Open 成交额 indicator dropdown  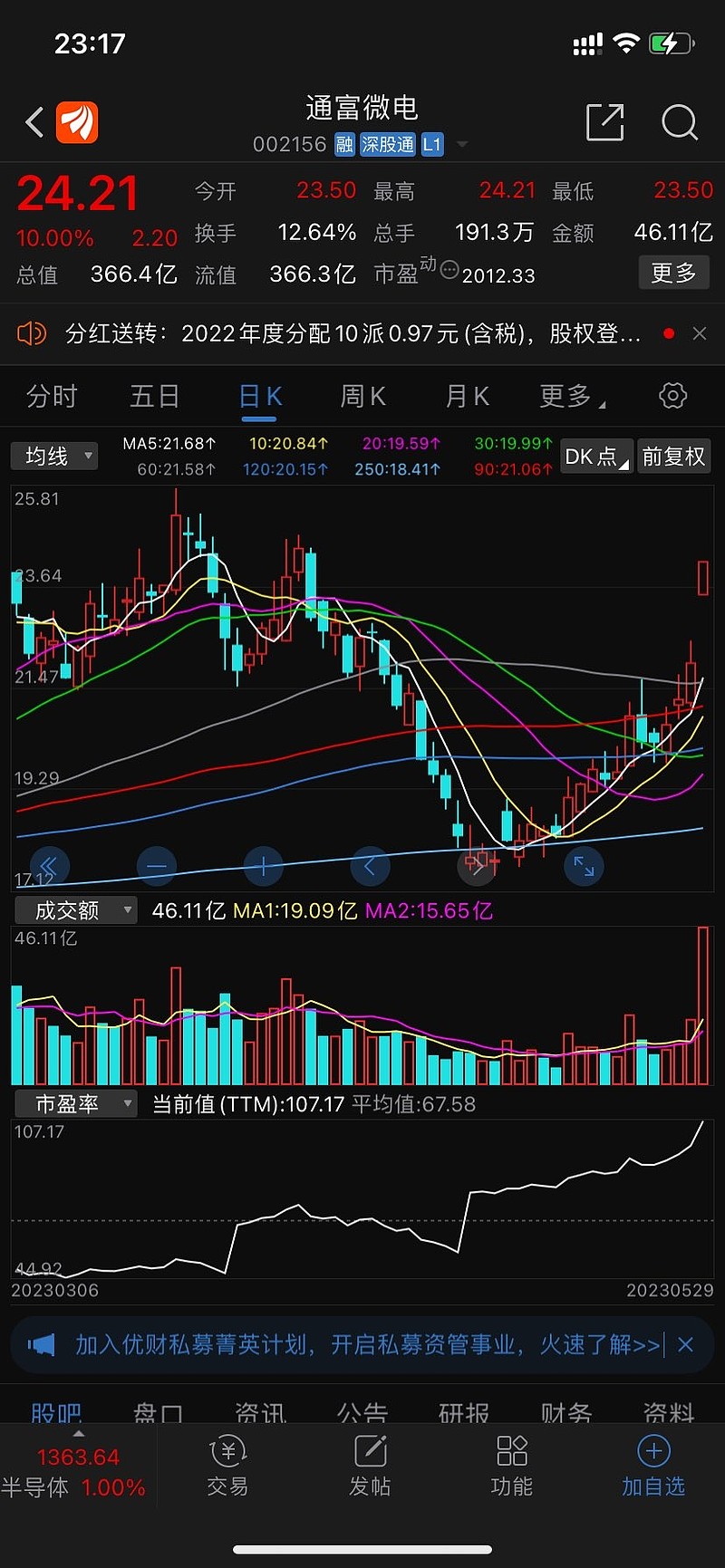click(x=74, y=910)
